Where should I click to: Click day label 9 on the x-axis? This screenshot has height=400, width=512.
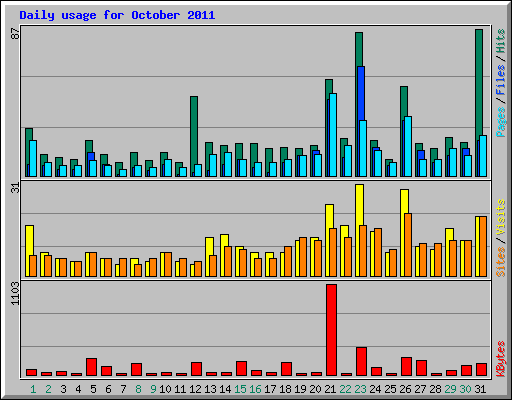pos(153,389)
